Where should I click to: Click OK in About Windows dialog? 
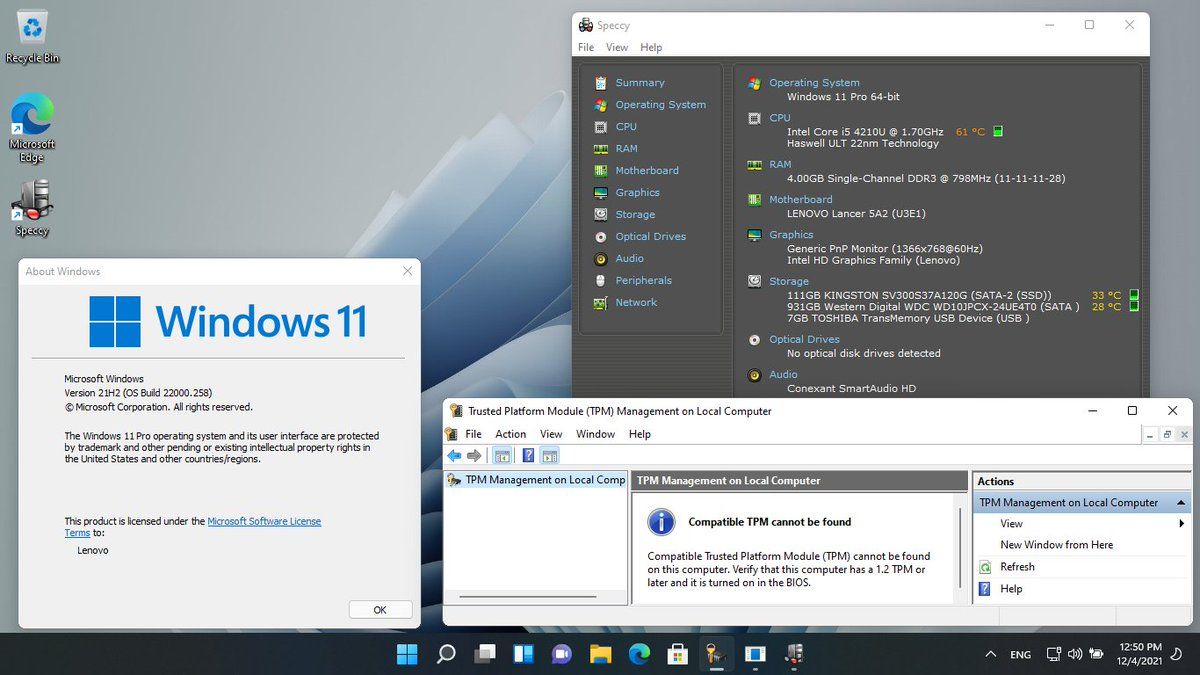coord(380,609)
